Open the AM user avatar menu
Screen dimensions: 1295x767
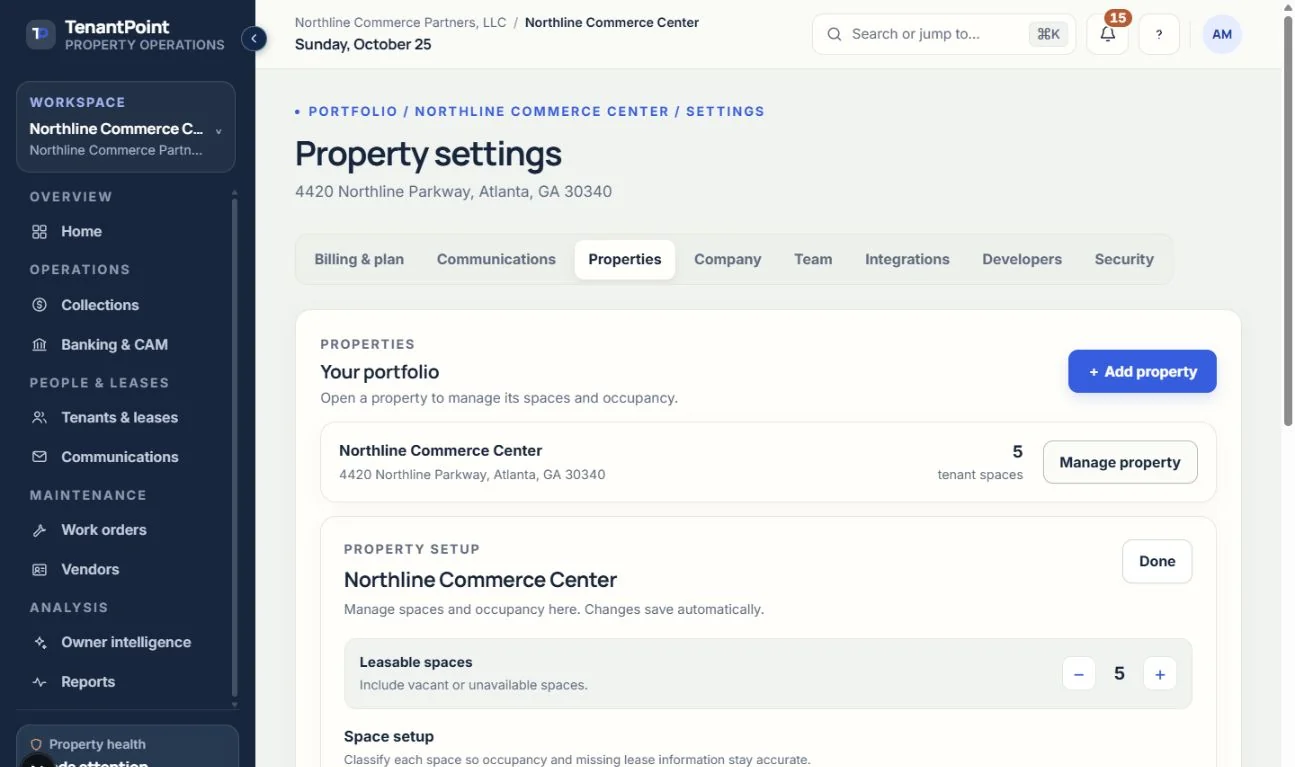(x=1222, y=34)
